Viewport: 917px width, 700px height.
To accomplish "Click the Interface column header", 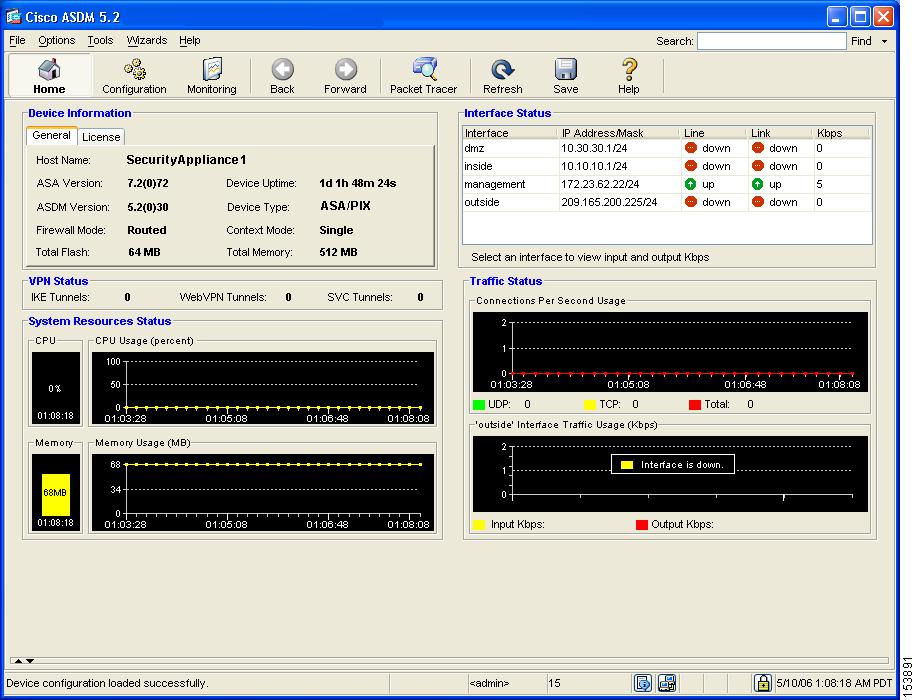I will point(511,133).
